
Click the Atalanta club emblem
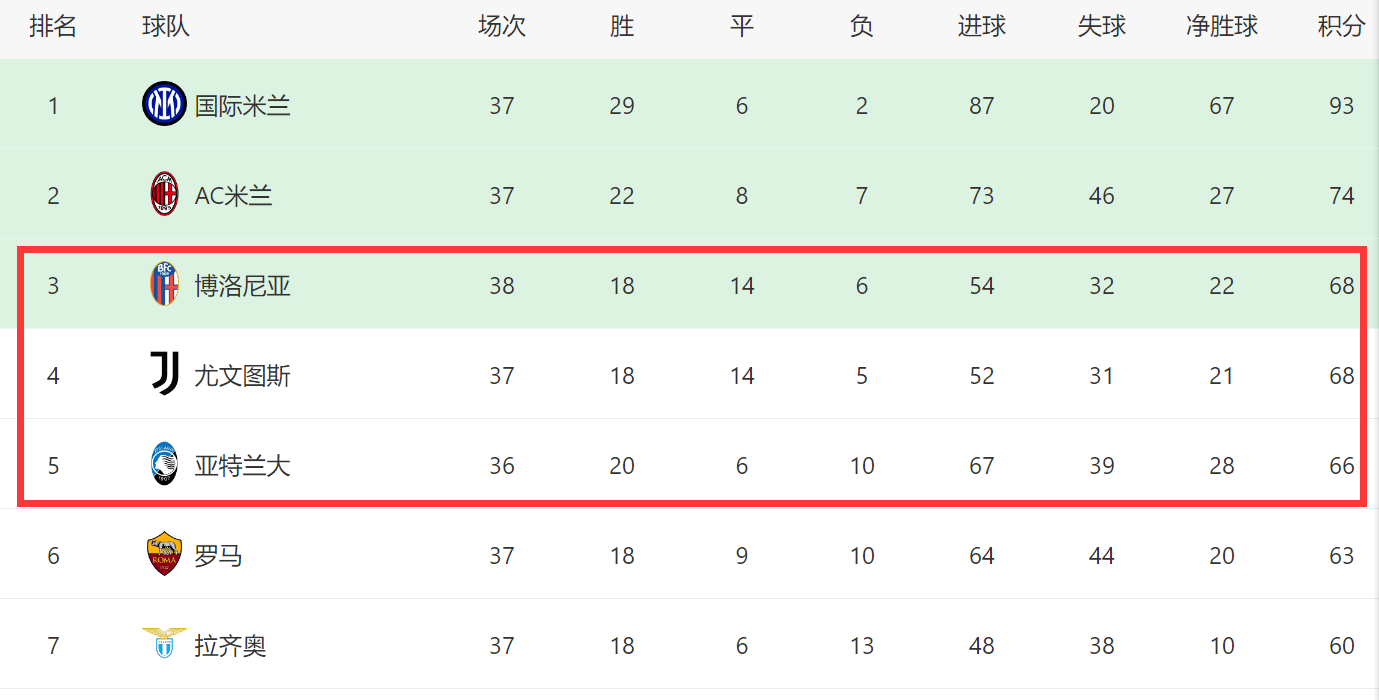[164, 464]
